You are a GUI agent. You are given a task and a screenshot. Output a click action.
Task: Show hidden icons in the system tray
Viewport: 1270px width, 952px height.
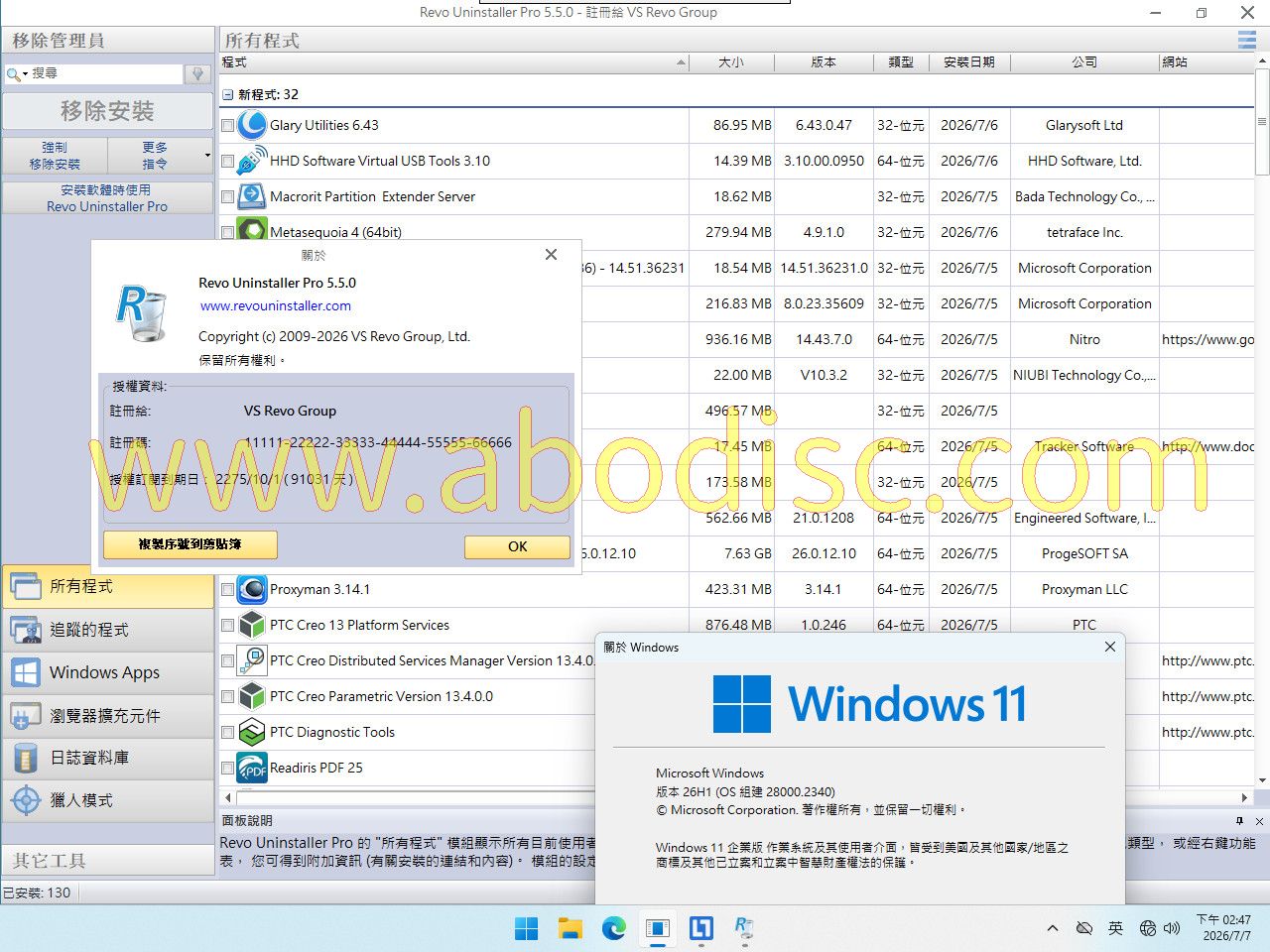pyautogui.click(x=1053, y=928)
